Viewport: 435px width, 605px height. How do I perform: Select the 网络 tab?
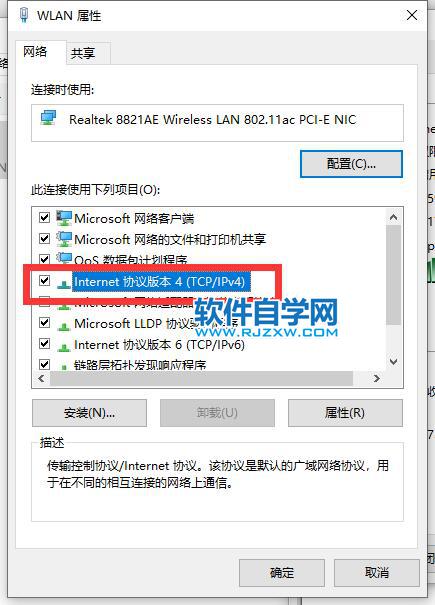[35, 51]
